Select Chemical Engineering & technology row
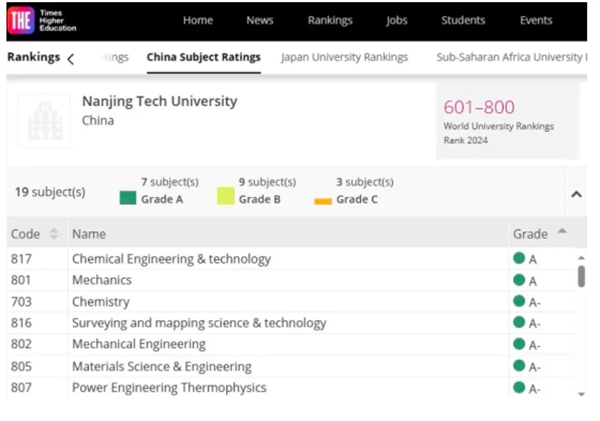The image size is (600, 421). click(x=171, y=259)
